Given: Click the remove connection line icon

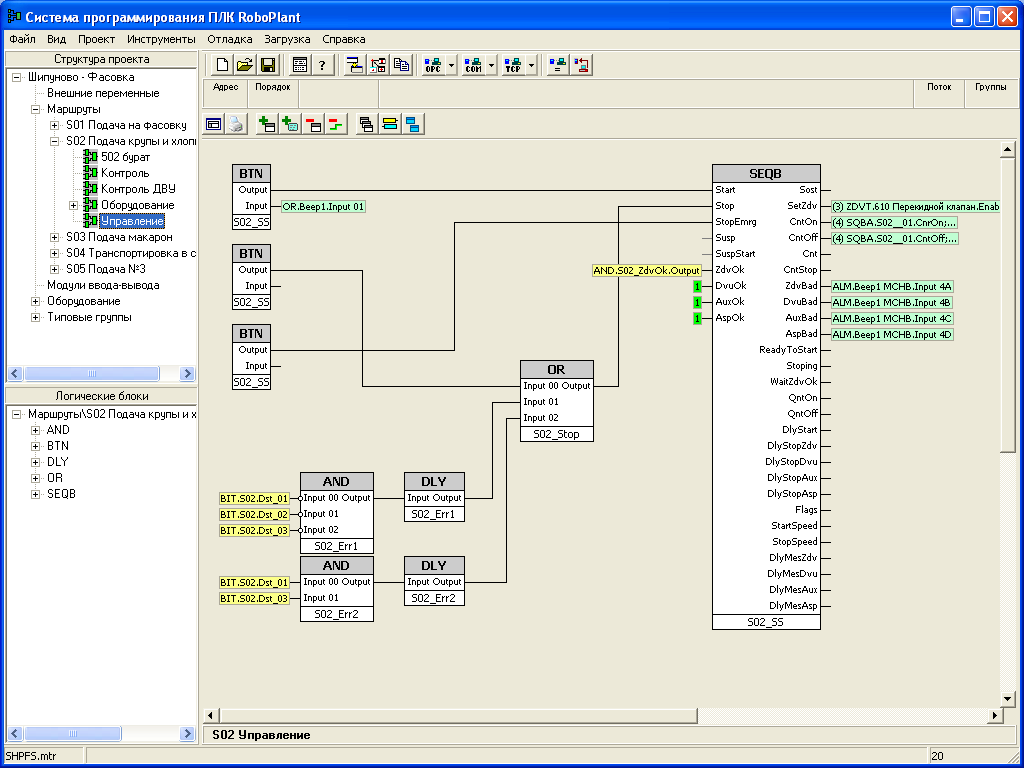Looking at the screenshot, I should pos(335,125).
